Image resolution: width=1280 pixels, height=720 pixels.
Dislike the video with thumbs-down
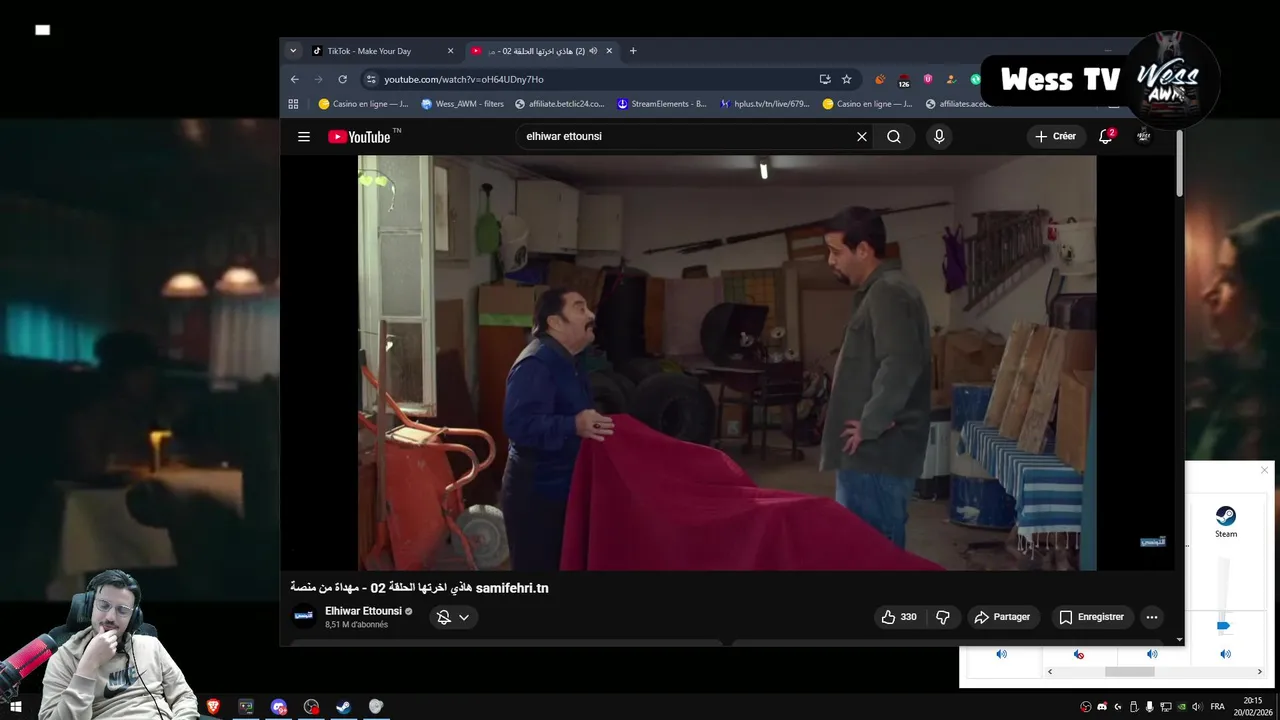tap(943, 617)
